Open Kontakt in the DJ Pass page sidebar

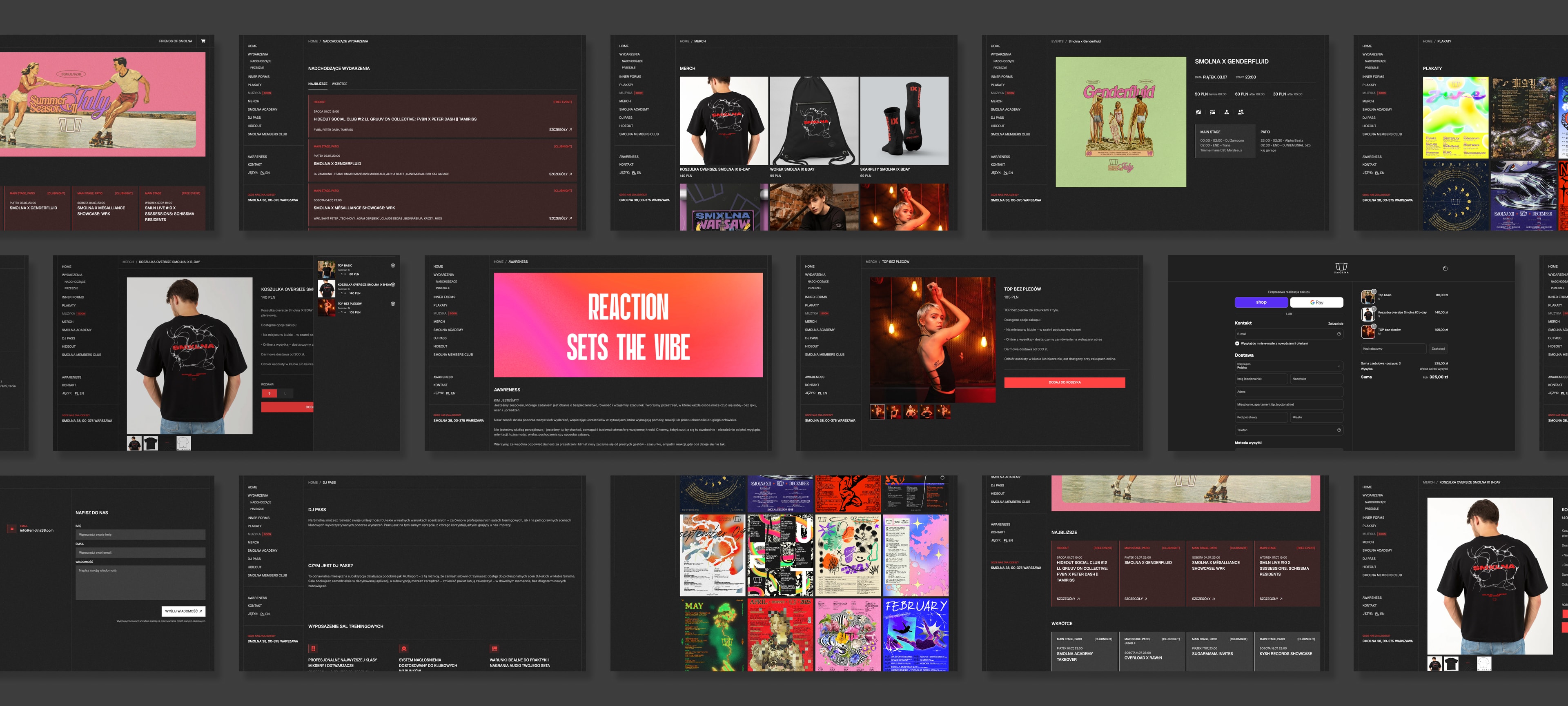click(254, 606)
